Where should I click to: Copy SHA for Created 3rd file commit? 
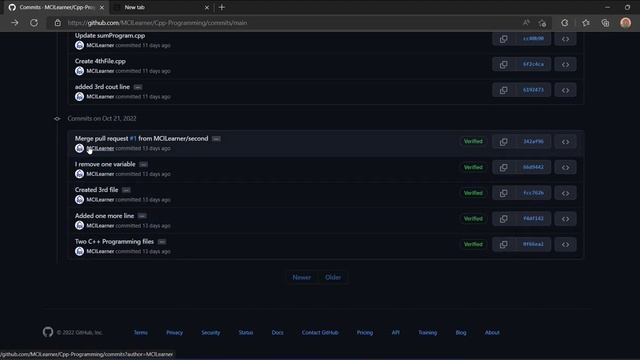point(503,193)
